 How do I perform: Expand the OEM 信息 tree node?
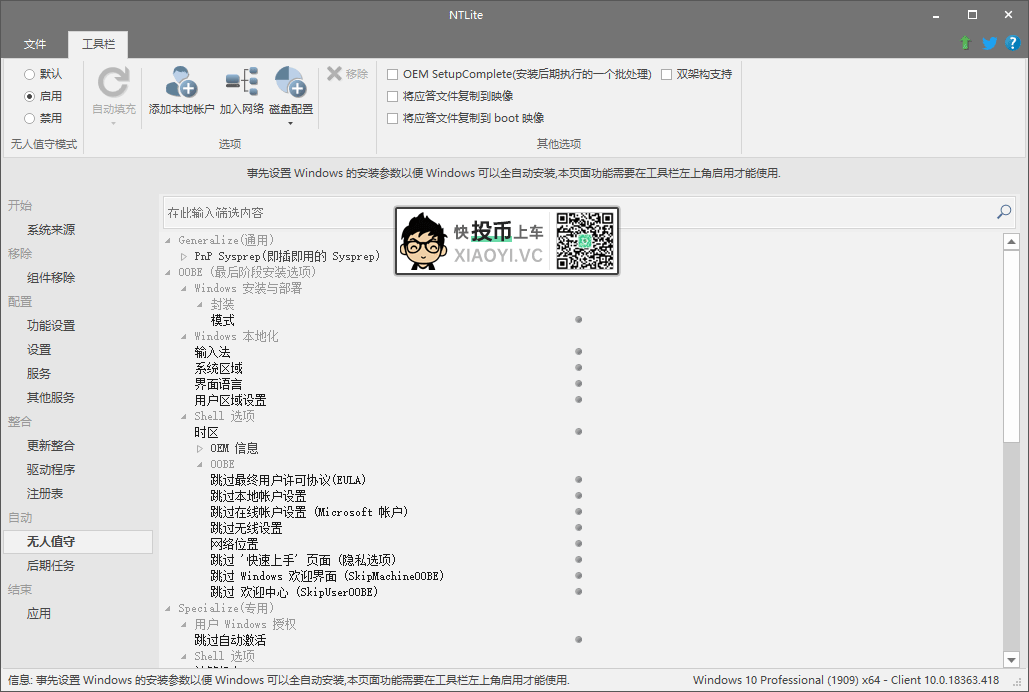point(200,449)
